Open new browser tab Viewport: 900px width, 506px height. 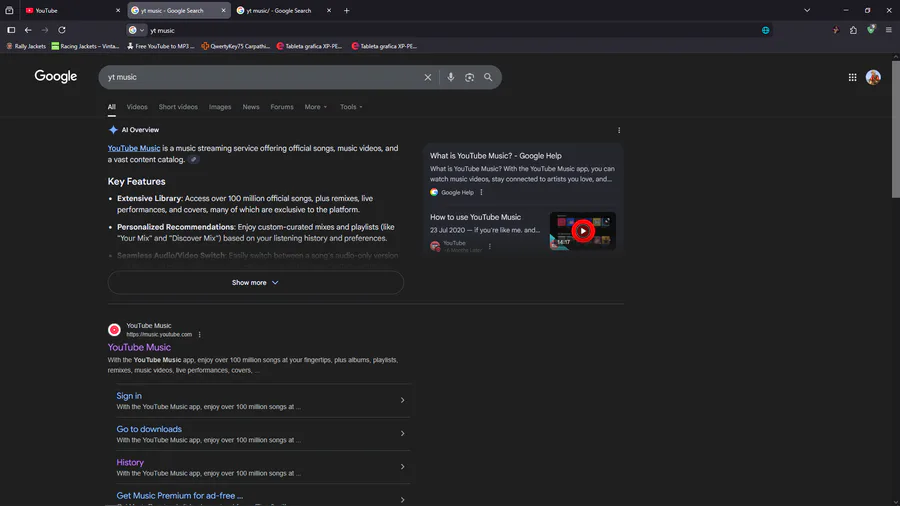tap(347, 10)
